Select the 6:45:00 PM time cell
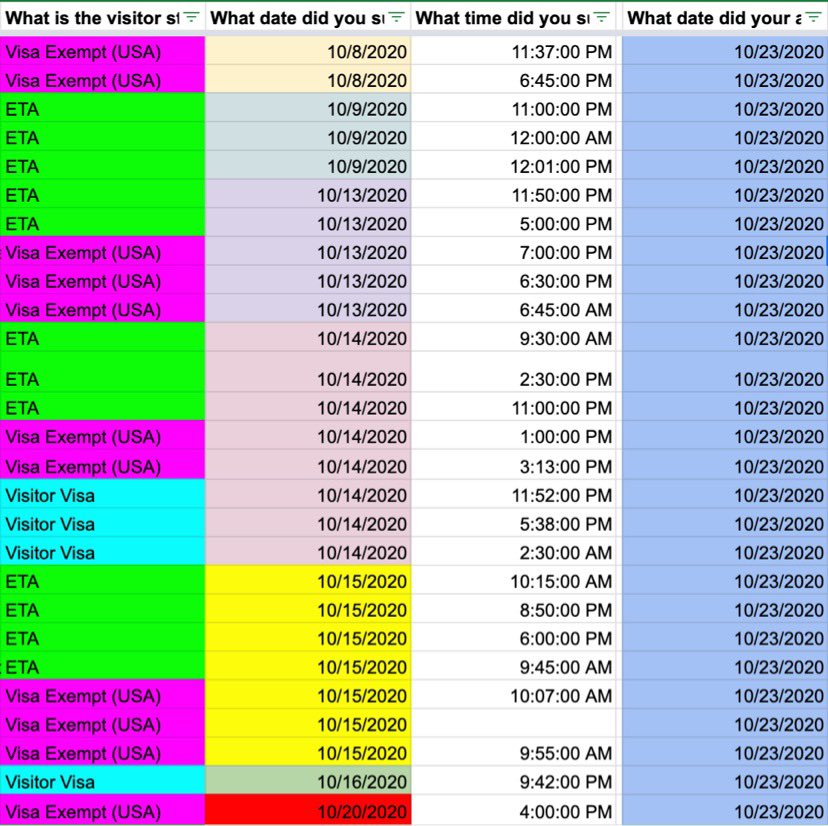The image size is (828, 826). coord(513,80)
